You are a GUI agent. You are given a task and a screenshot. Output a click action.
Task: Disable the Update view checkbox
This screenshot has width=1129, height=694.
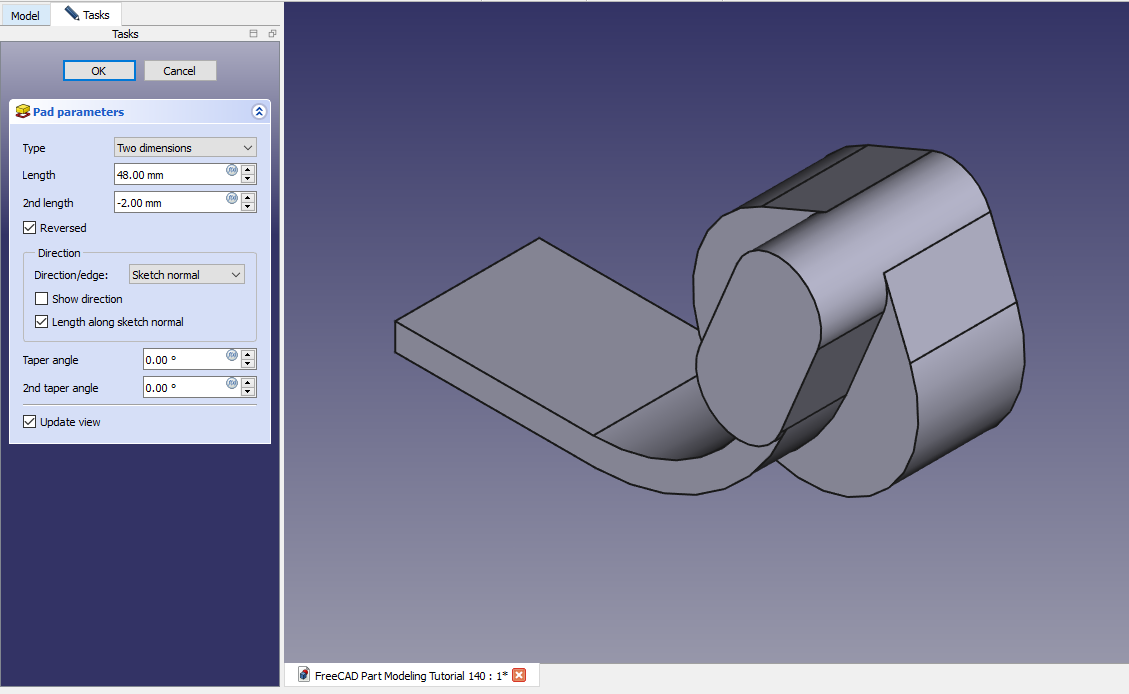pyautogui.click(x=29, y=422)
